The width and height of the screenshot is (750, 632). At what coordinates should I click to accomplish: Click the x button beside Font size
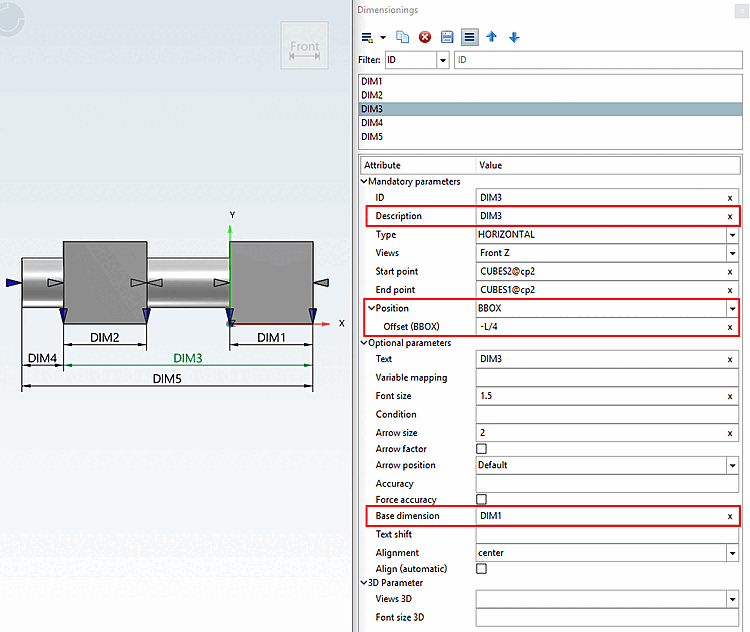[730, 397]
